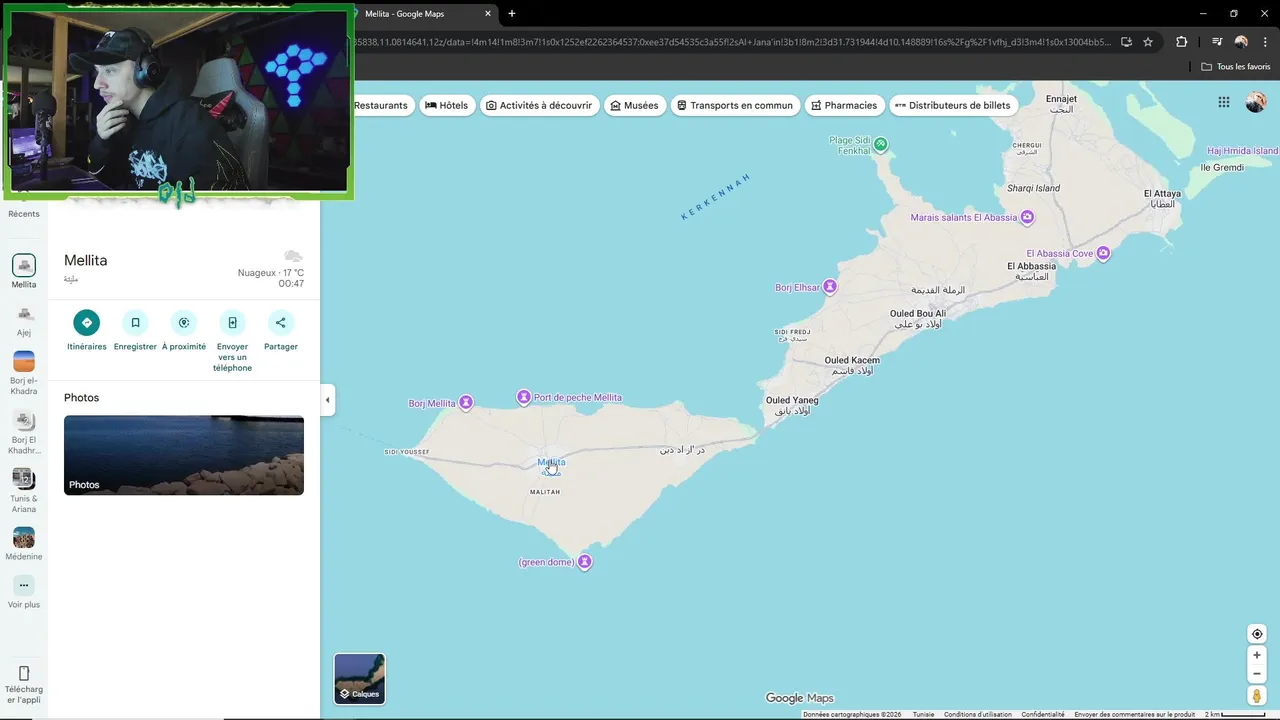Open Médenine recent item in sidebar
The height and width of the screenshot is (720, 1280).
(x=24, y=544)
